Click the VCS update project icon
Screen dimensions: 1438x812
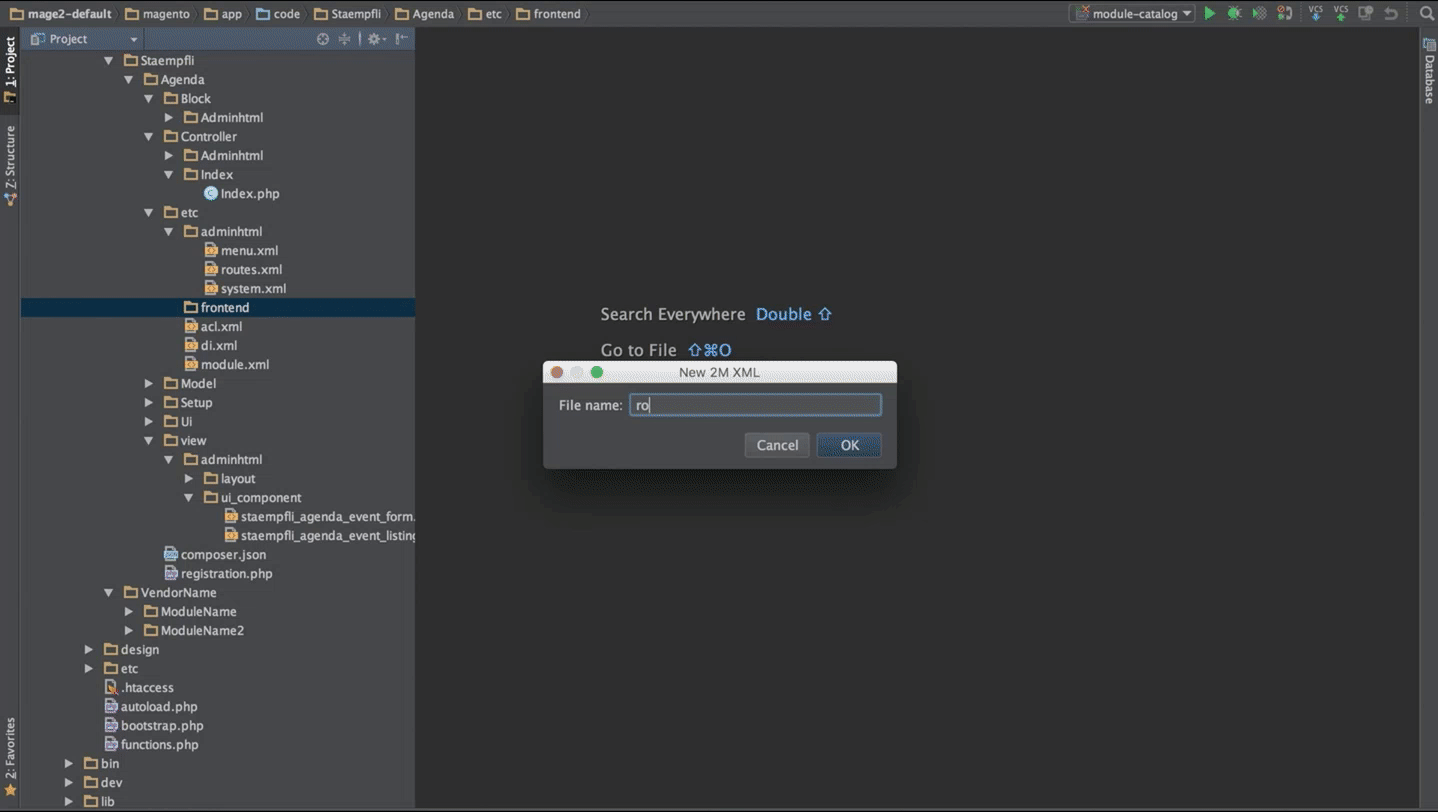click(1316, 13)
